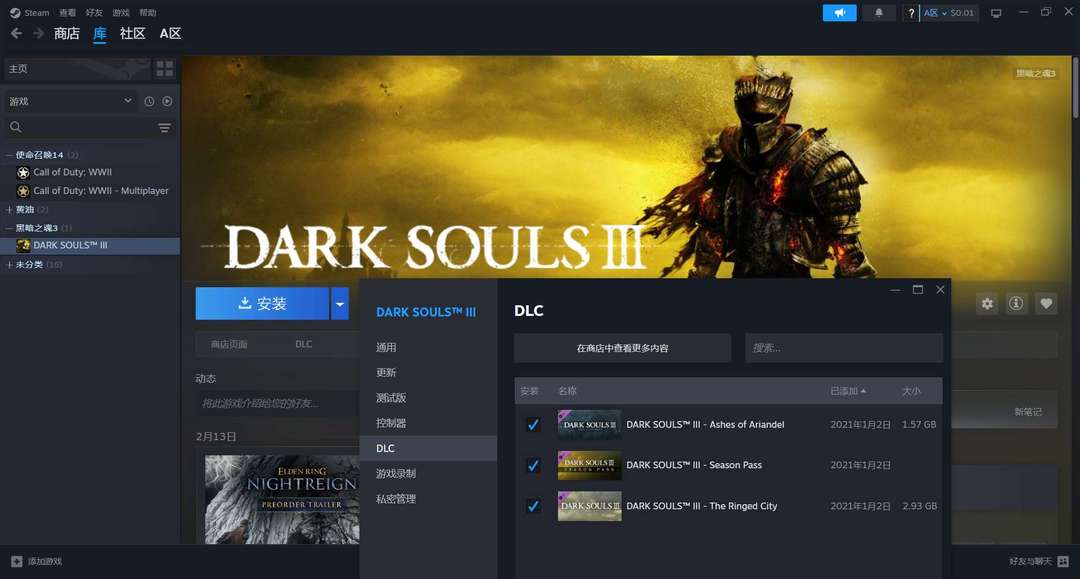The width and height of the screenshot is (1080, 579).
Task: Click the blue 安装 button
Action: click(262, 304)
